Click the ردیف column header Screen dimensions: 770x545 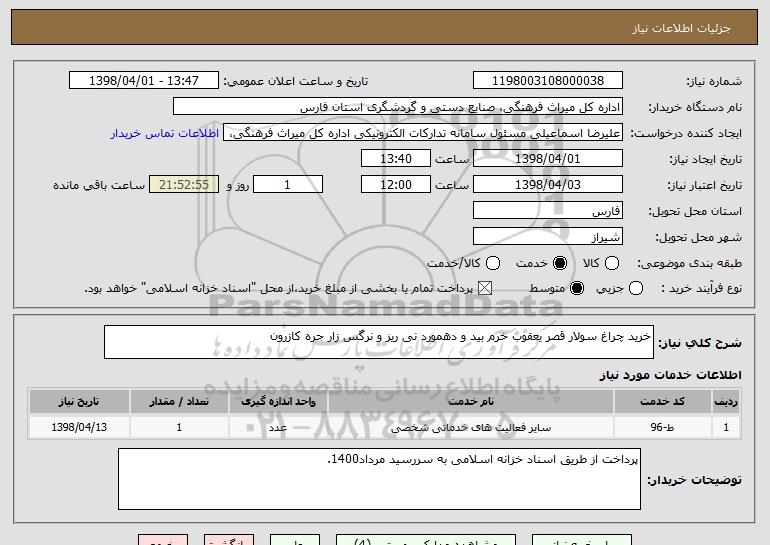726,402
